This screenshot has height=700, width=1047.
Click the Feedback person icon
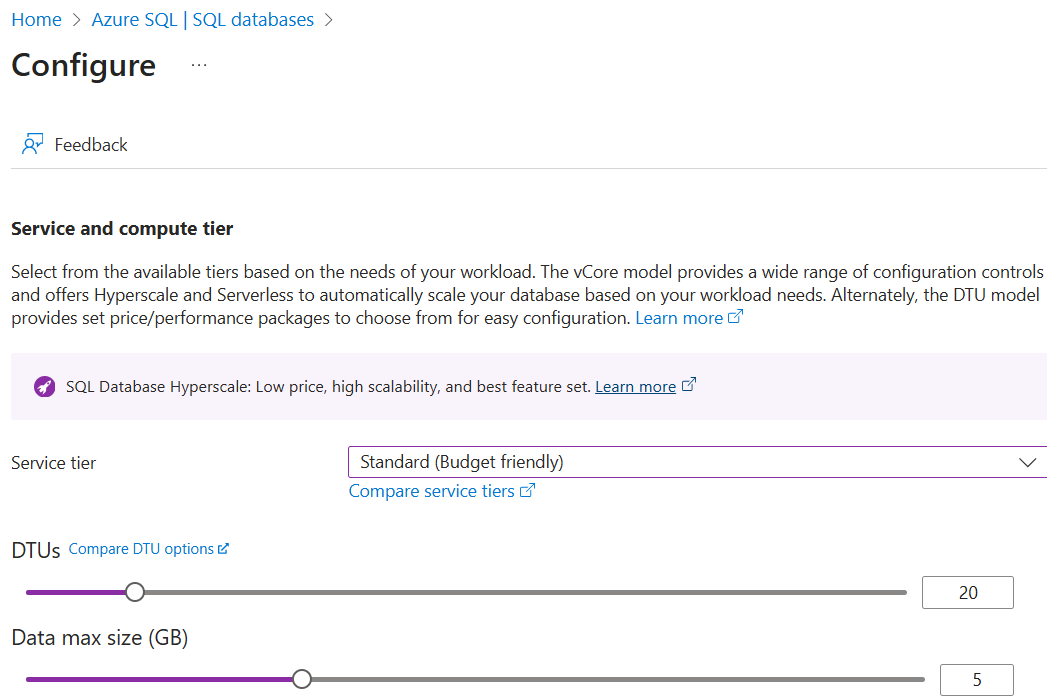[x=32, y=145]
